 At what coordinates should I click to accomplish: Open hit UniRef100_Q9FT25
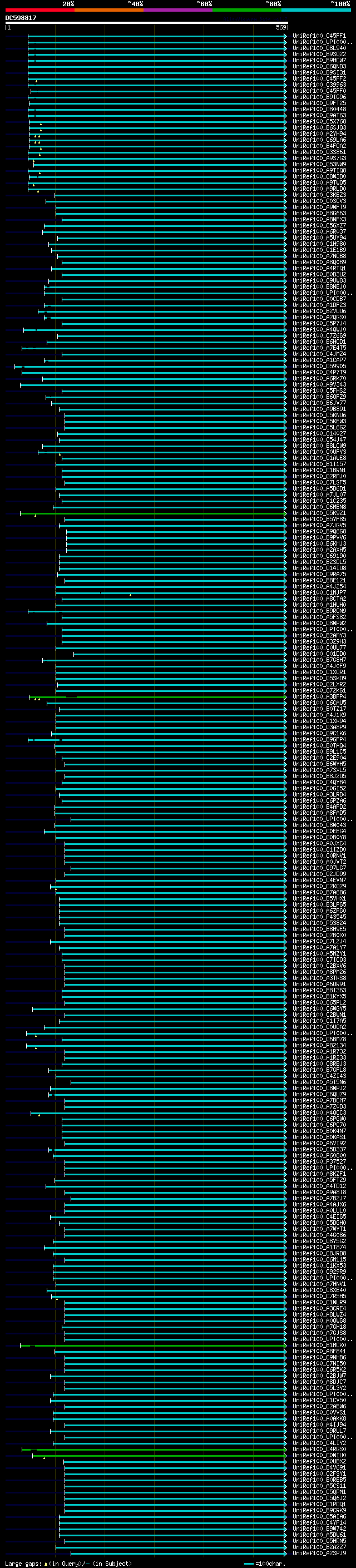(x=319, y=103)
